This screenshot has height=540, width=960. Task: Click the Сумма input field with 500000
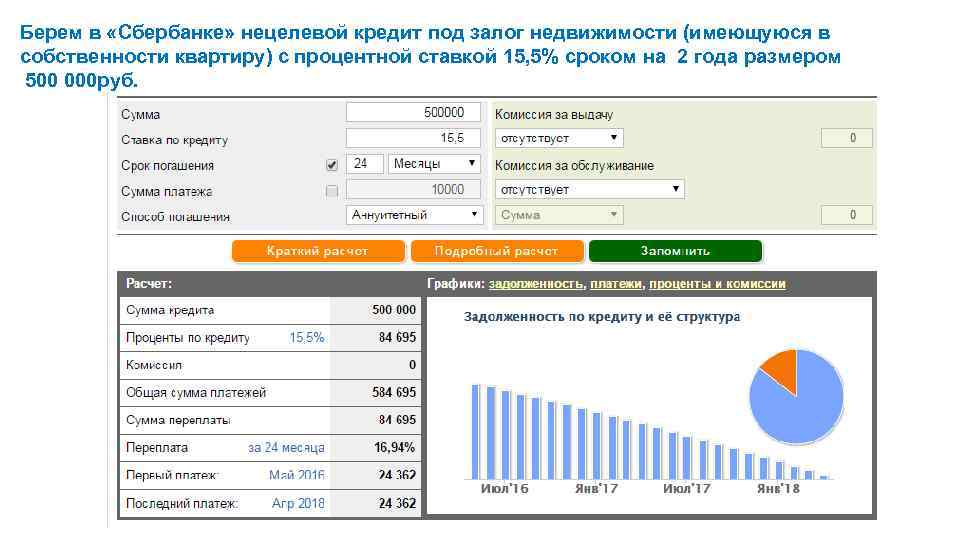tap(413, 113)
